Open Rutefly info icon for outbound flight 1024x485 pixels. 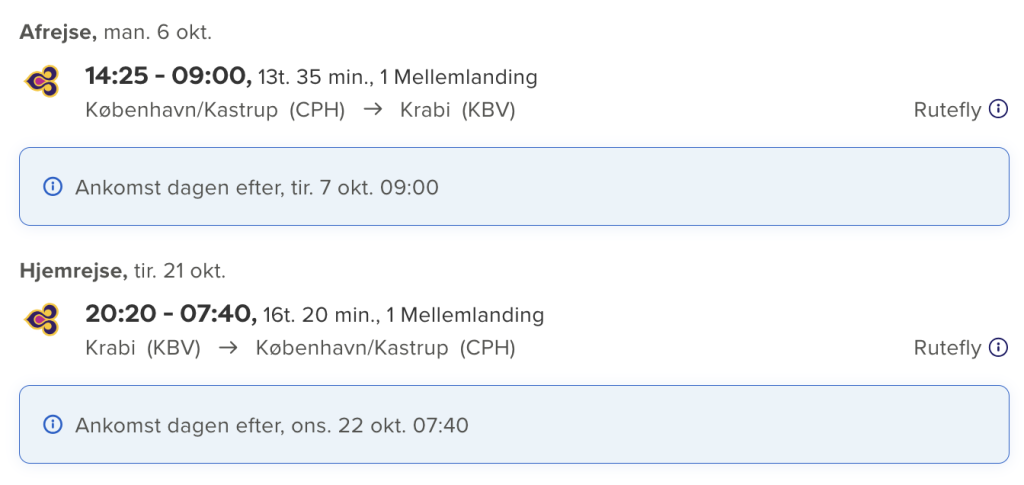click(998, 109)
